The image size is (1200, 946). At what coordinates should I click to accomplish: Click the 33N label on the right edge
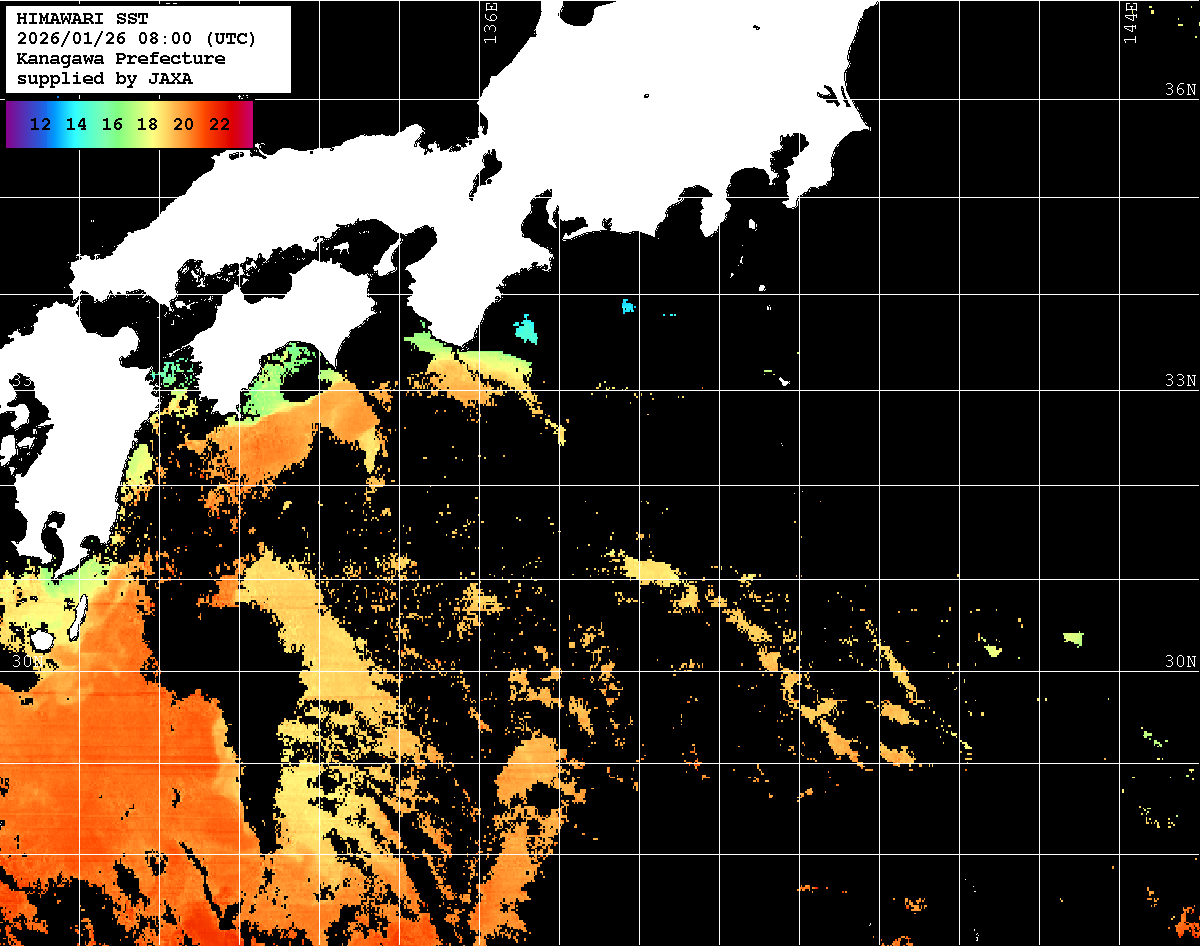pyautogui.click(x=1180, y=381)
